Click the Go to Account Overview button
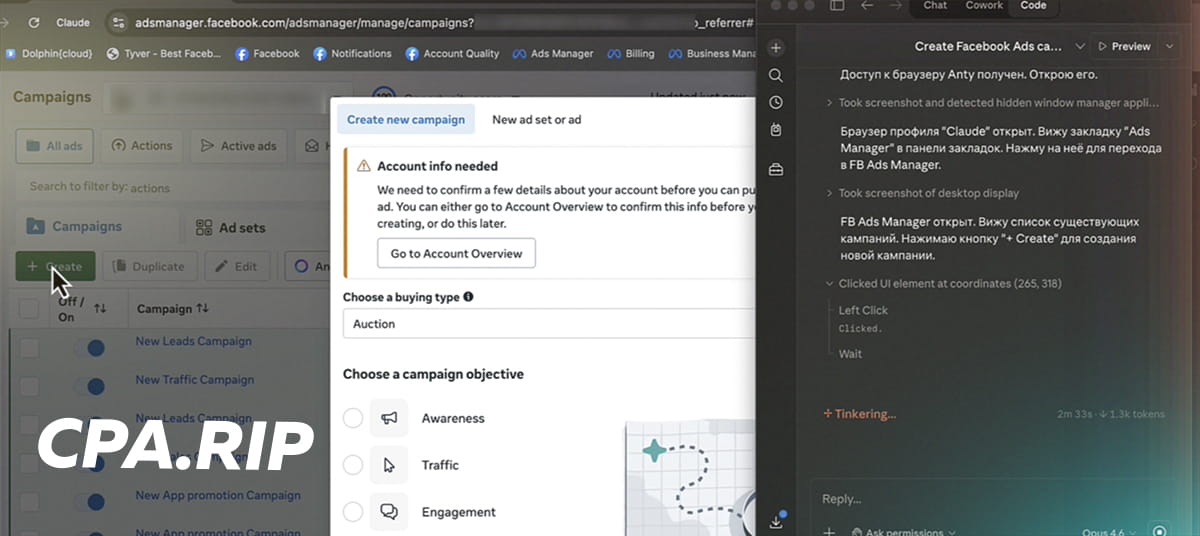The height and width of the screenshot is (536, 1200). (456, 254)
